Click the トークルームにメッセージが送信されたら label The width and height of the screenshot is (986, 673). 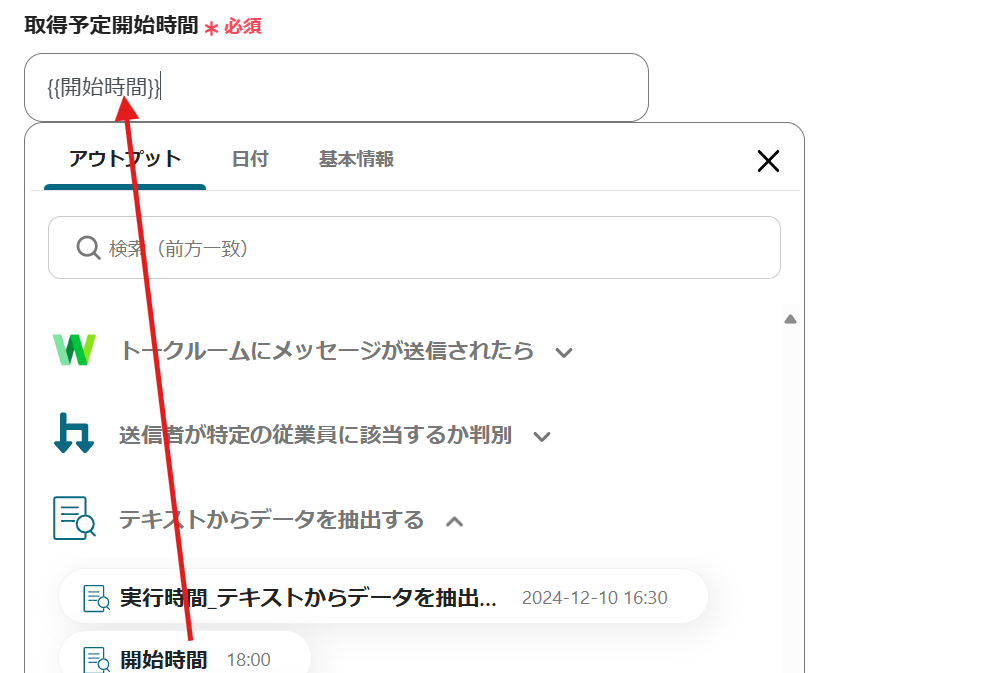coord(327,350)
